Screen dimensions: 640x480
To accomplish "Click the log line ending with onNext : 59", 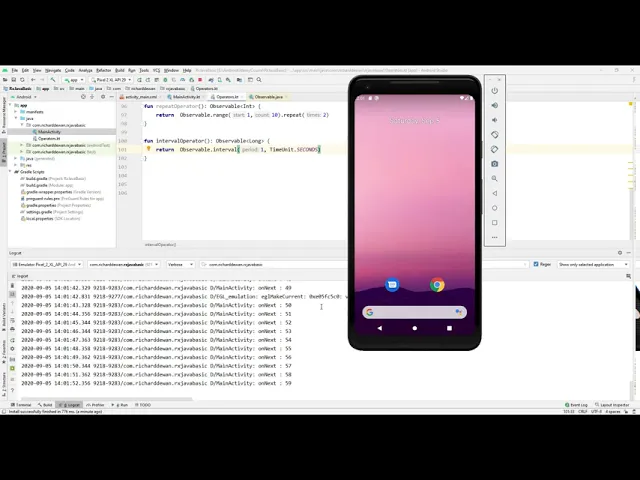I will click(156, 383).
